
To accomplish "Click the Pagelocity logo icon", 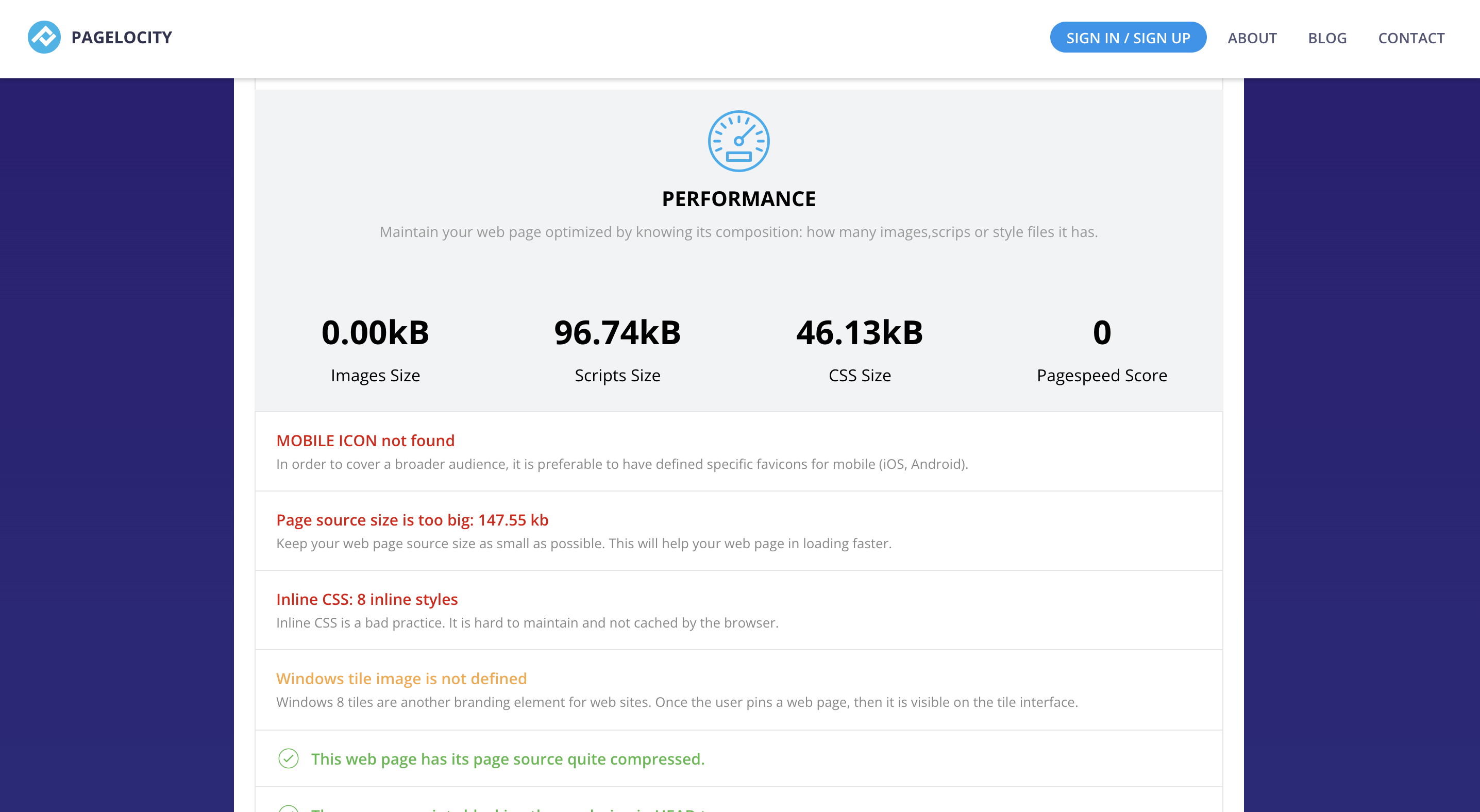I will pyautogui.click(x=44, y=37).
